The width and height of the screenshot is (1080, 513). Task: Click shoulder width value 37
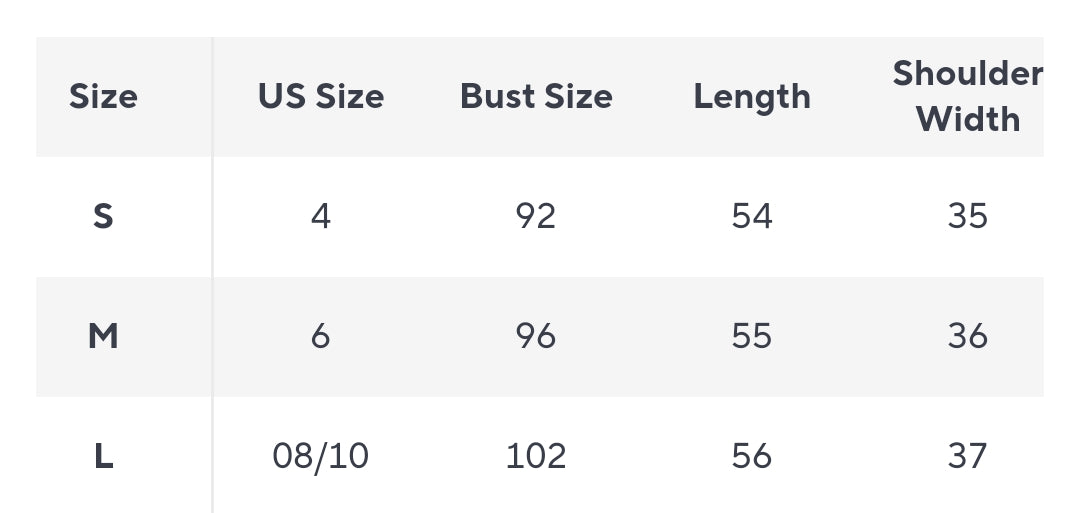pos(967,456)
